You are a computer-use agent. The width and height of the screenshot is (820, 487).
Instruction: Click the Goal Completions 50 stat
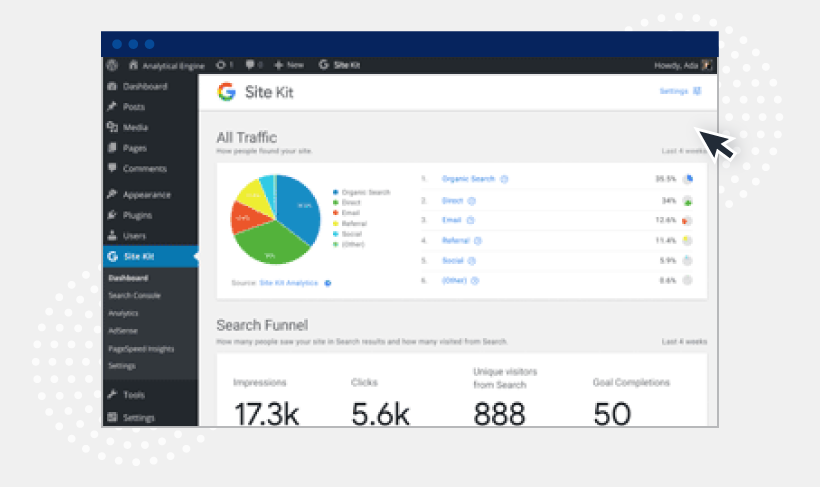pos(631,402)
